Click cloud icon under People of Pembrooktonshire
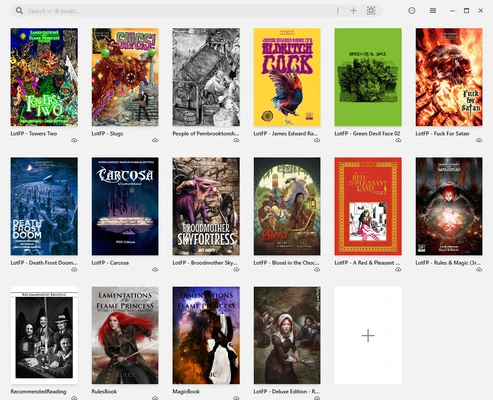Image resolution: width=493 pixels, height=400 pixels. [236, 140]
